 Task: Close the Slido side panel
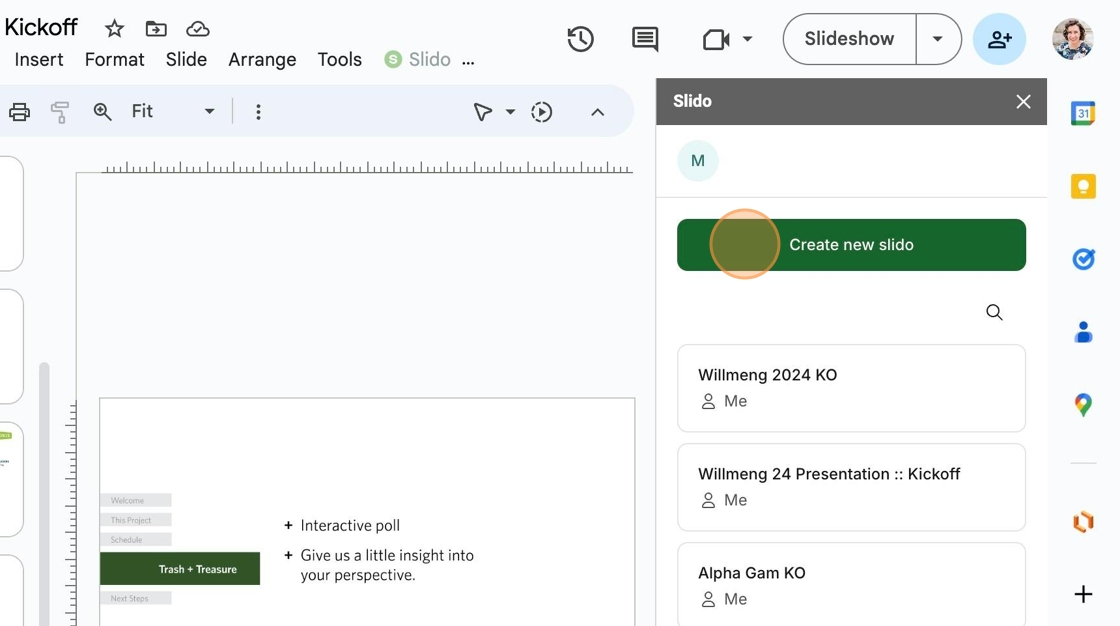[x=1024, y=101]
